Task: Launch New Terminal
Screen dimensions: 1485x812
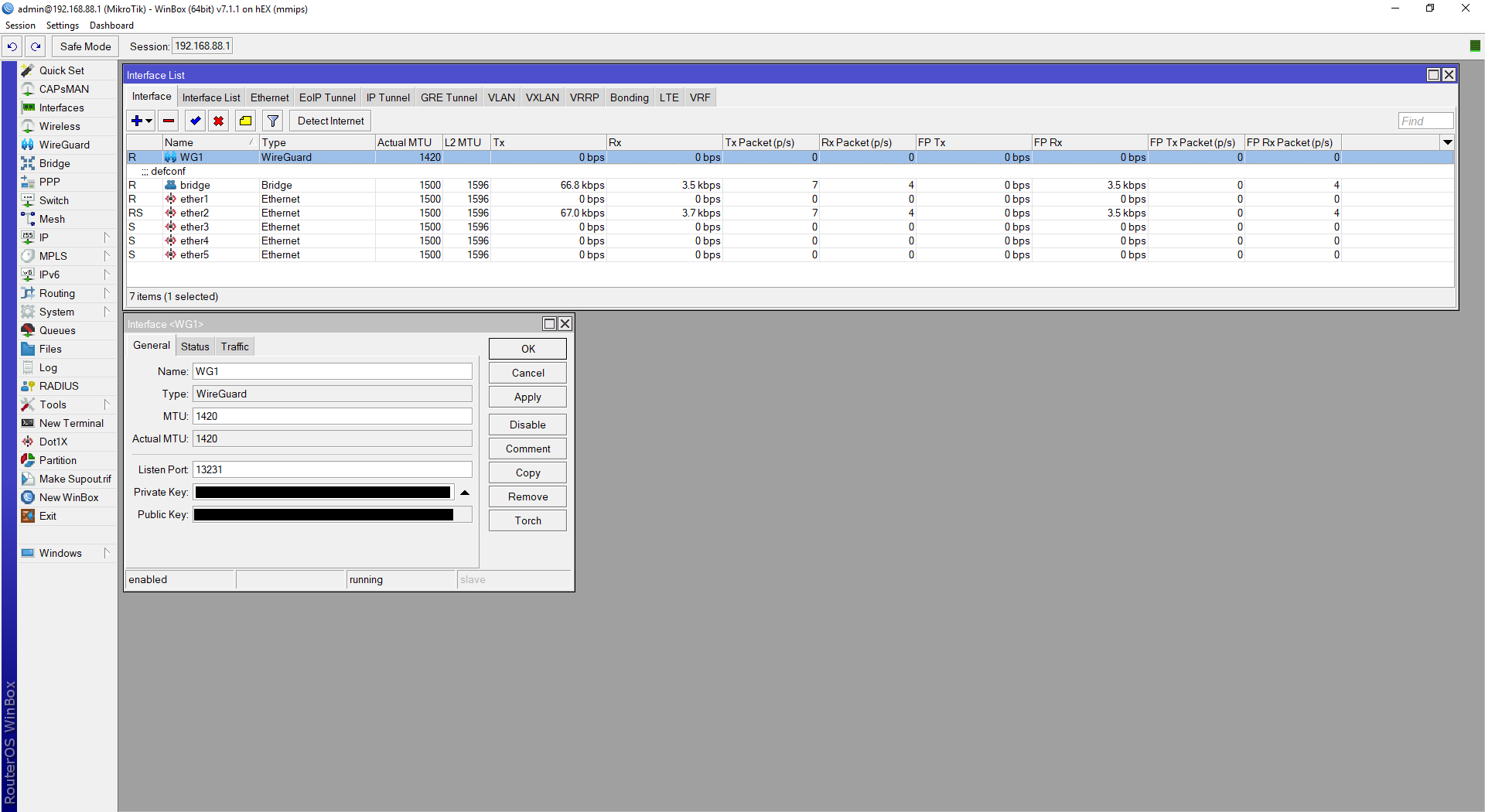Action: [x=71, y=423]
